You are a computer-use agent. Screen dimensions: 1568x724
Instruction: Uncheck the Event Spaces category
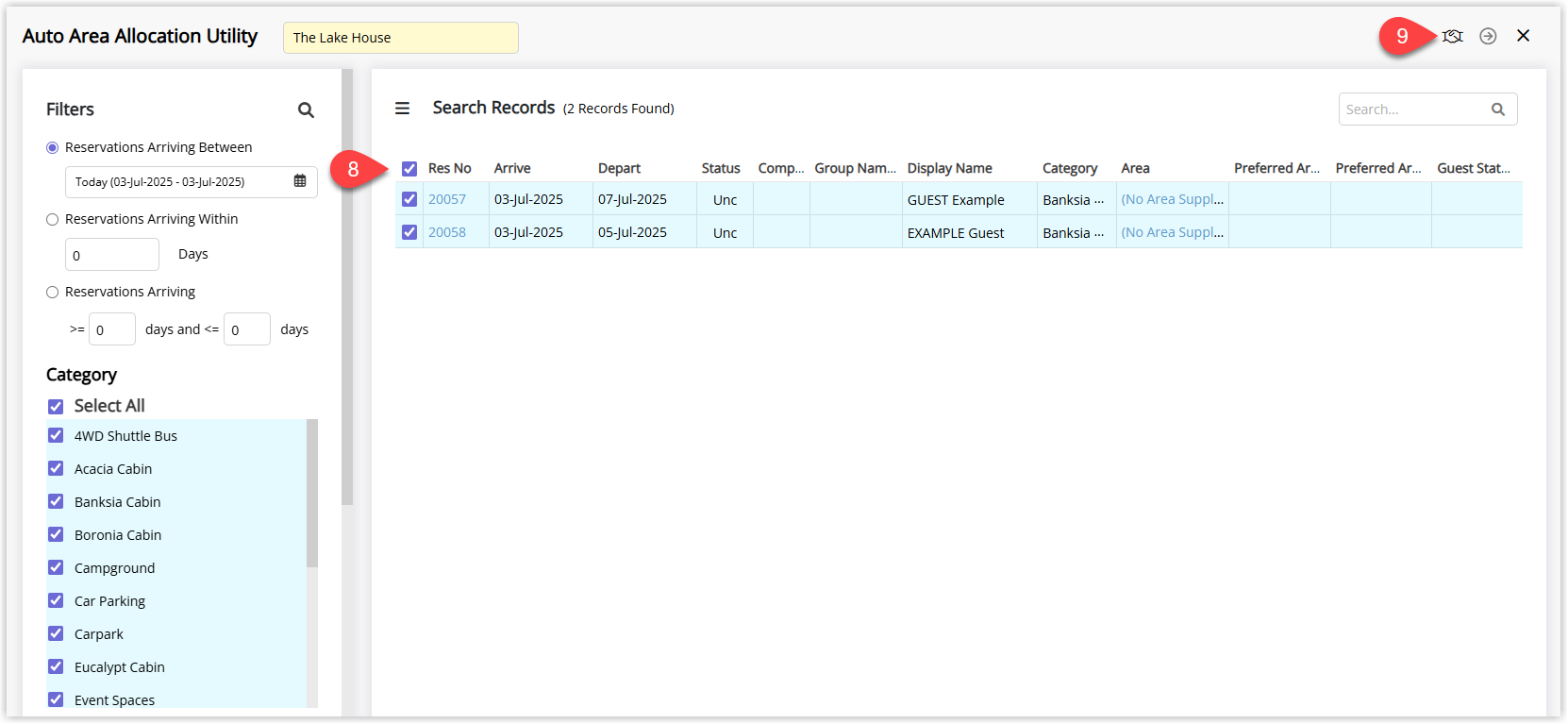56,699
